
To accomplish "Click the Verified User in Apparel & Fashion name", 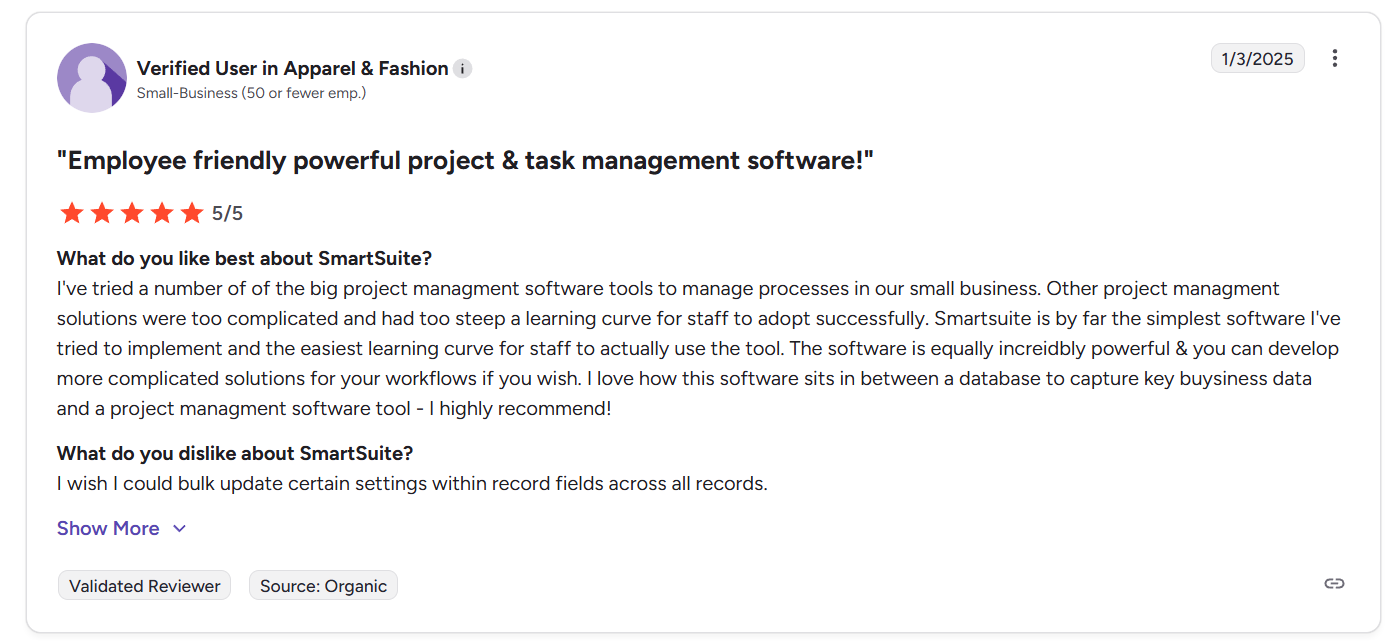I will point(292,68).
